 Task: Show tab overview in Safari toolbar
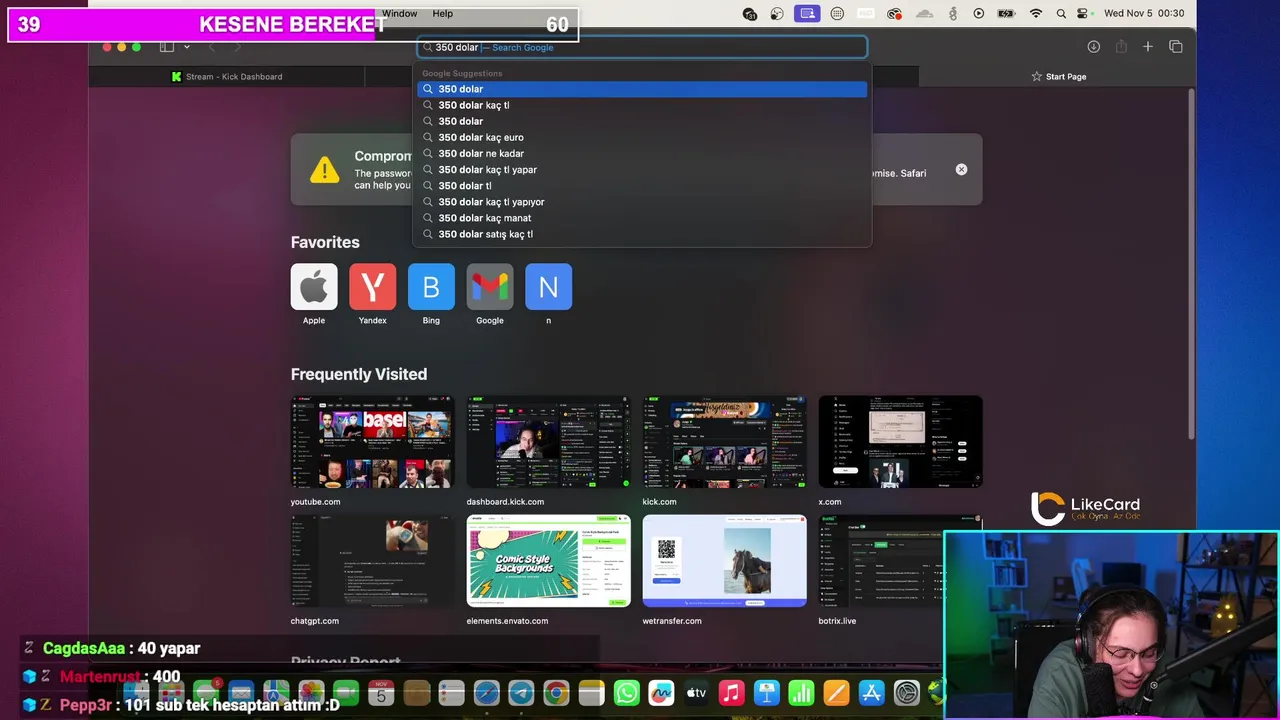point(1176,47)
